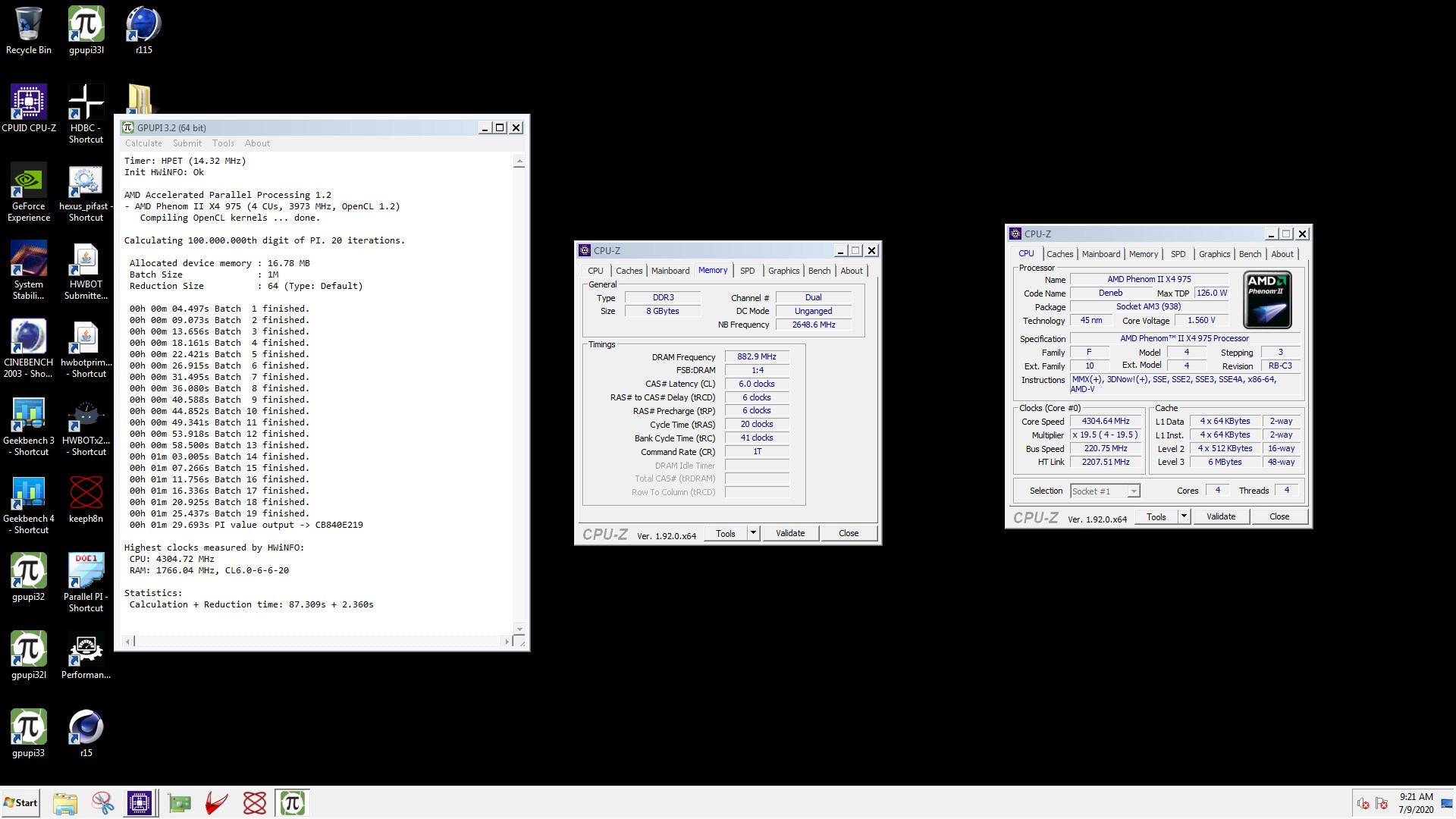
Task: Launch the gpupi33 desktop icon
Action: coord(29,733)
